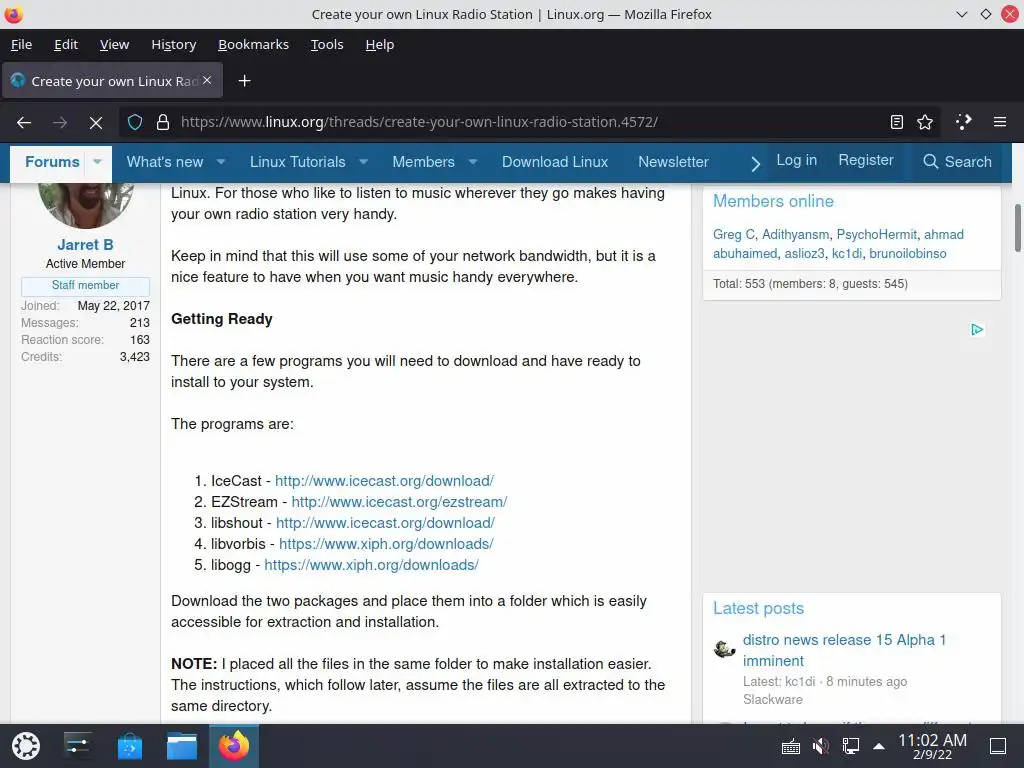Show hidden system tray icons

[x=879, y=746]
